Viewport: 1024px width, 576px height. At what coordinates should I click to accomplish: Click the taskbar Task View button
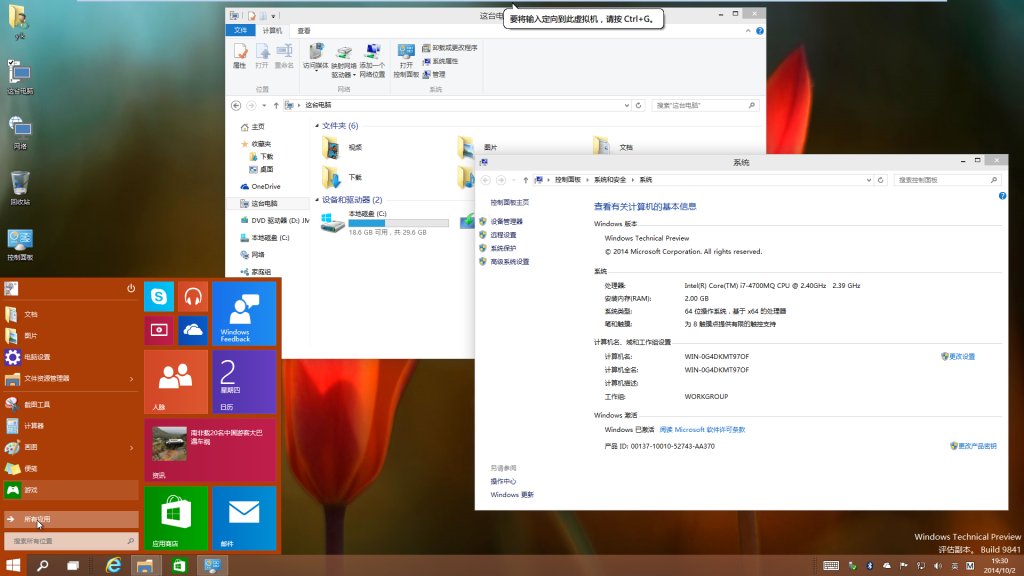[x=72, y=566]
